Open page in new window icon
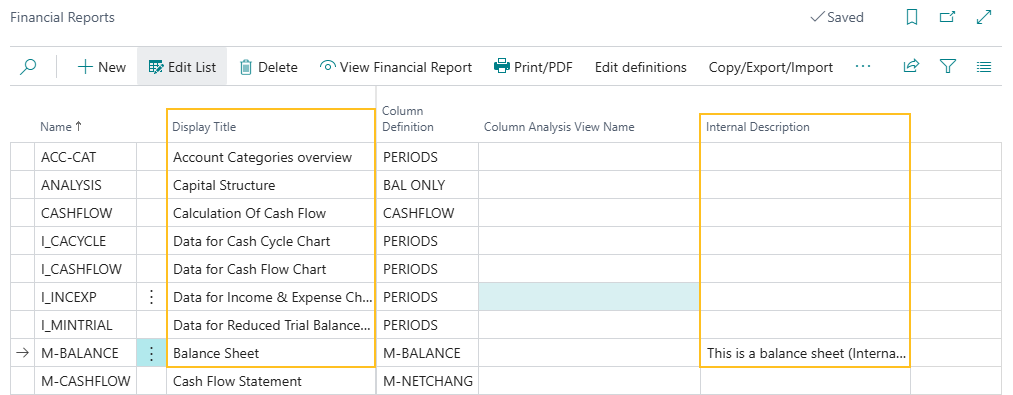The height and width of the screenshot is (395, 1013). [x=947, y=17]
